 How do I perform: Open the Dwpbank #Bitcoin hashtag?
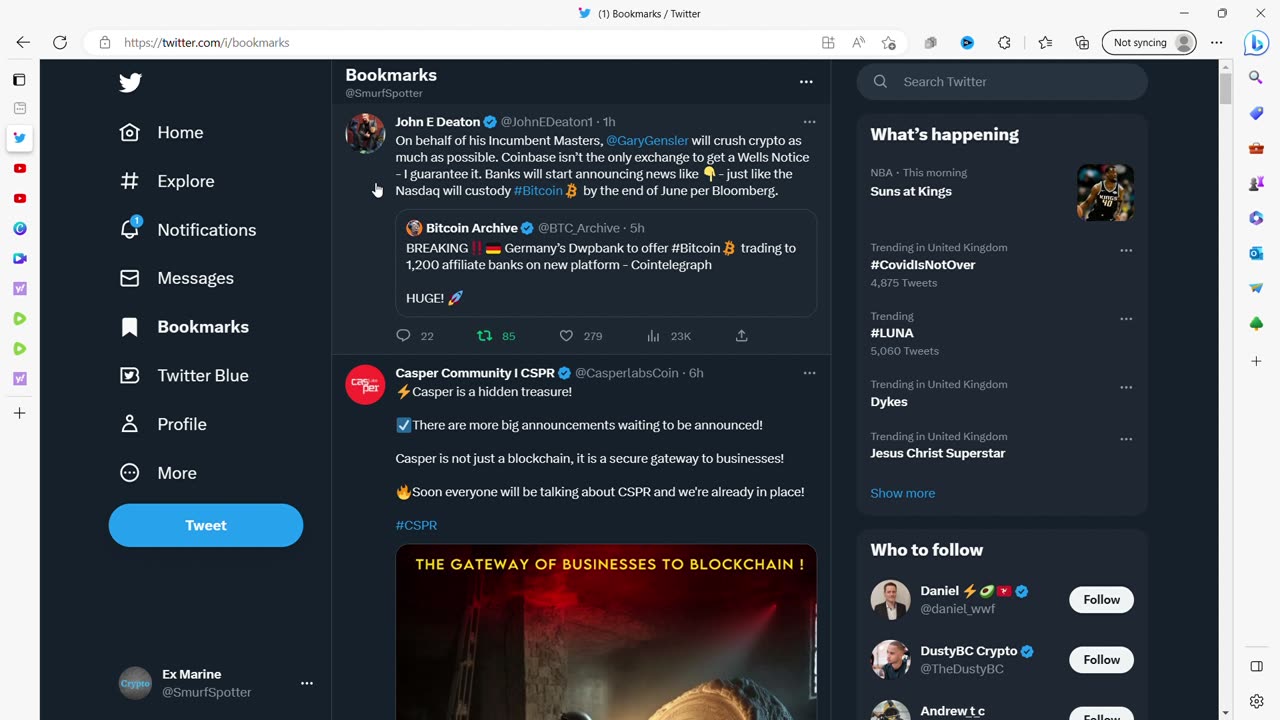(696, 248)
